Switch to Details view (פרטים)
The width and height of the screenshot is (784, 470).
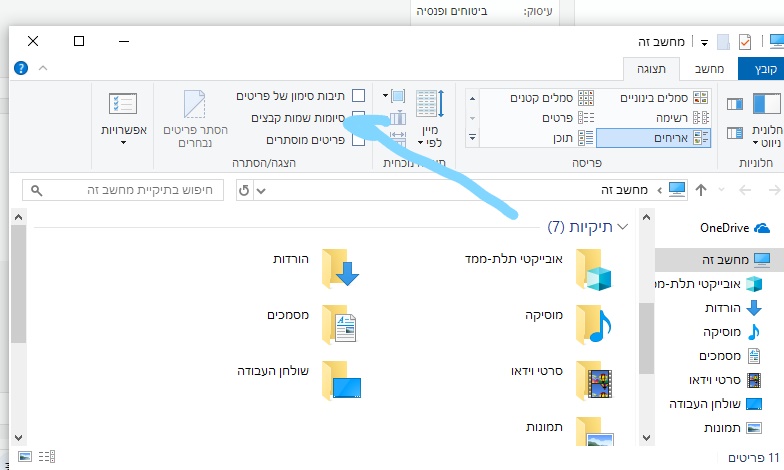(568, 118)
